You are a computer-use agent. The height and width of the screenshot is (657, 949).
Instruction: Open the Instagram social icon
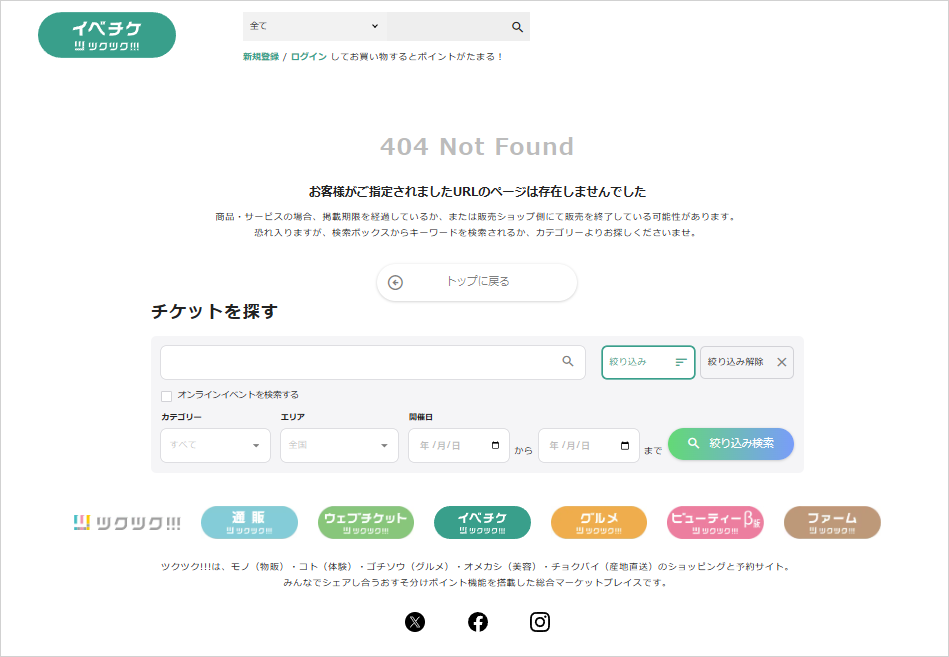(540, 622)
